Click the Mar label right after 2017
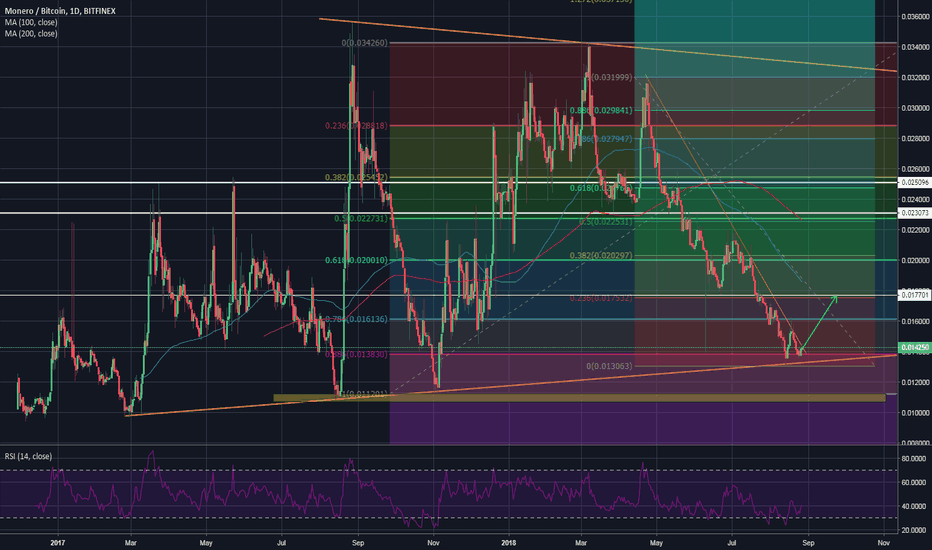The height and width of the screenshot is (550, 932). pos(131,543)
